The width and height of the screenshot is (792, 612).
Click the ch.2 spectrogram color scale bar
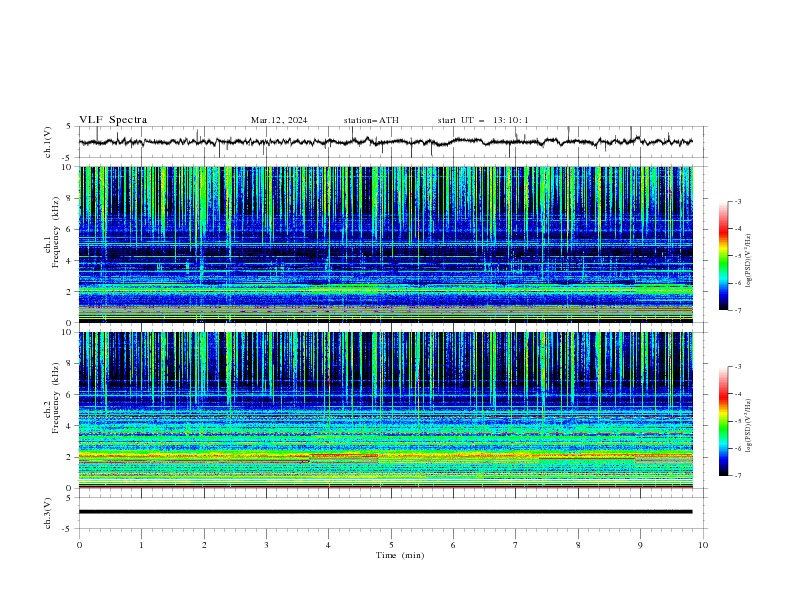coord(723,421)
